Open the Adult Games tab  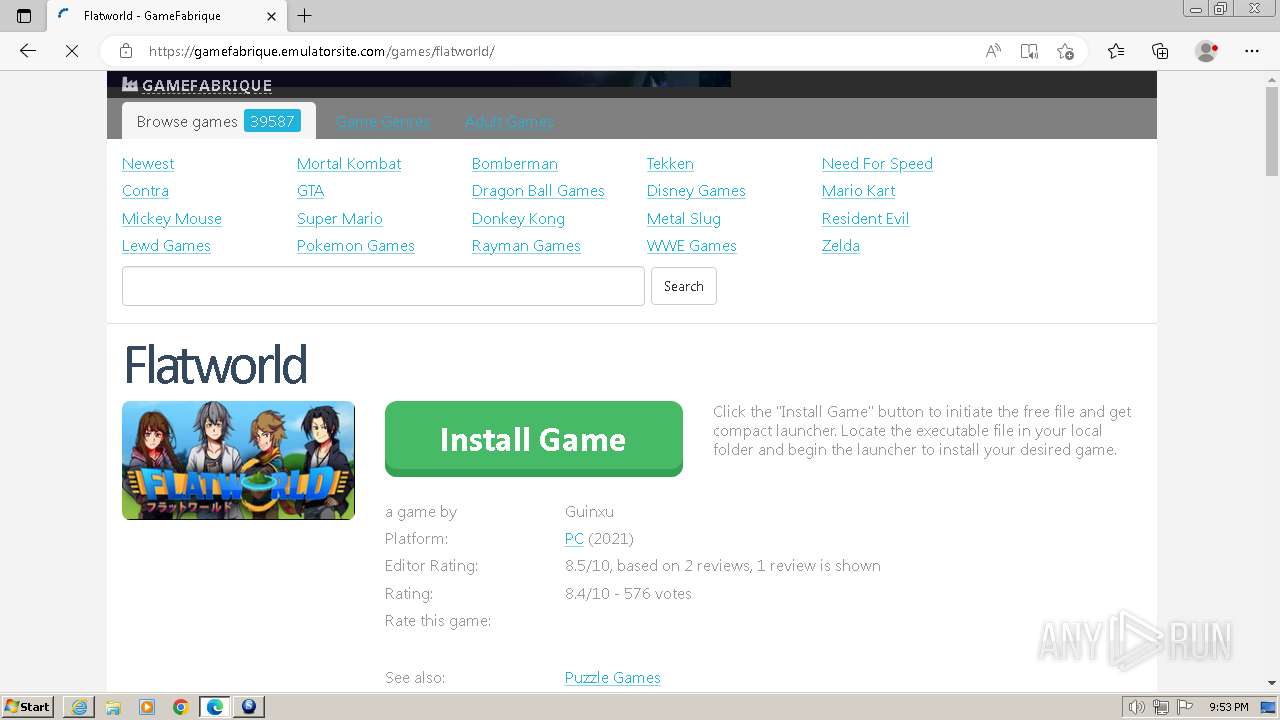coord(509,122)
